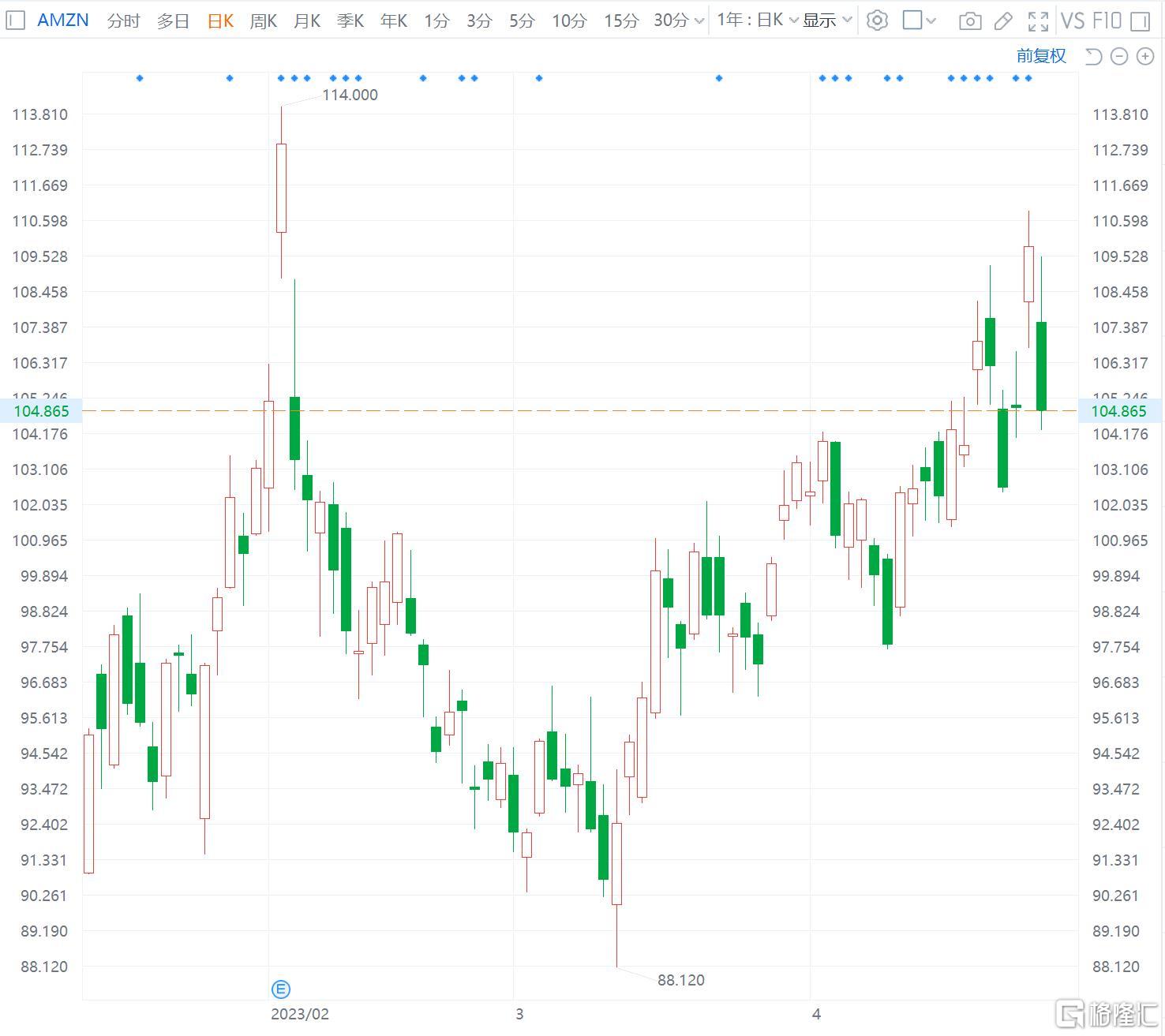
Task: Open the chart settings gear
Action: 877,21
